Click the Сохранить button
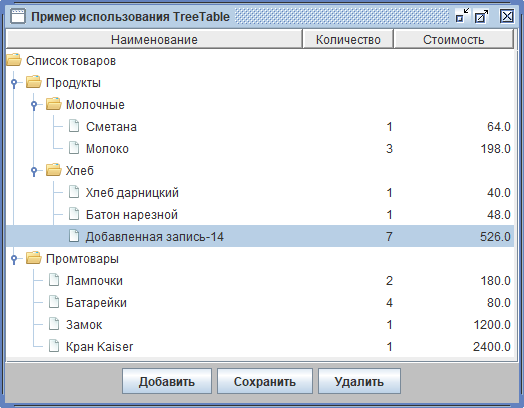The image size is (524, 408). click(265, 381)
